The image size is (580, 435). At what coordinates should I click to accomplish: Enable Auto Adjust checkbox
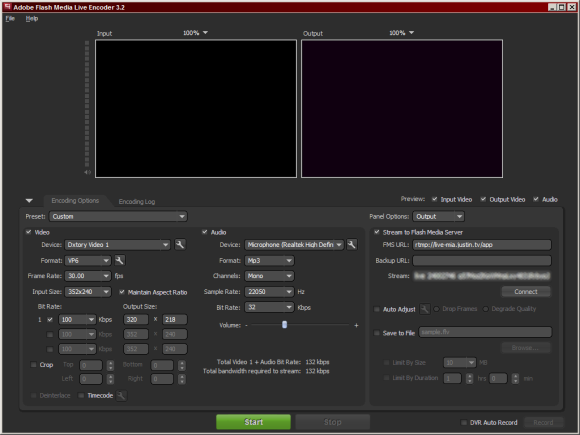coord(377,309)
